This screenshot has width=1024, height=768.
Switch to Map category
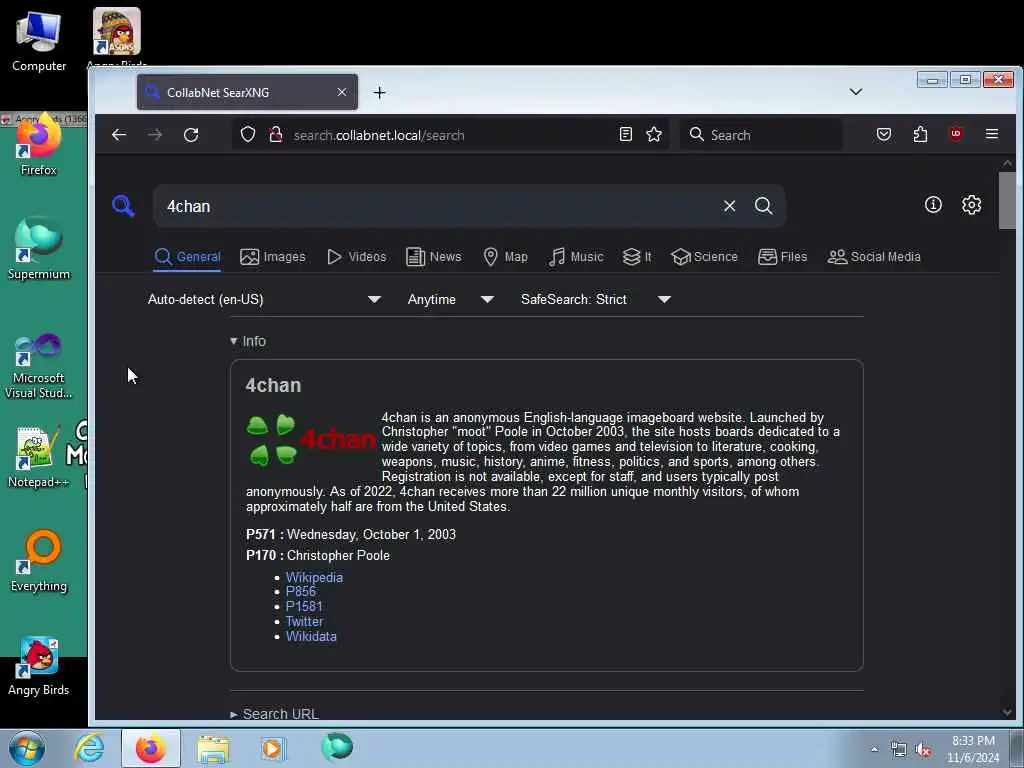pyautogui.click(x=505, y=257)
